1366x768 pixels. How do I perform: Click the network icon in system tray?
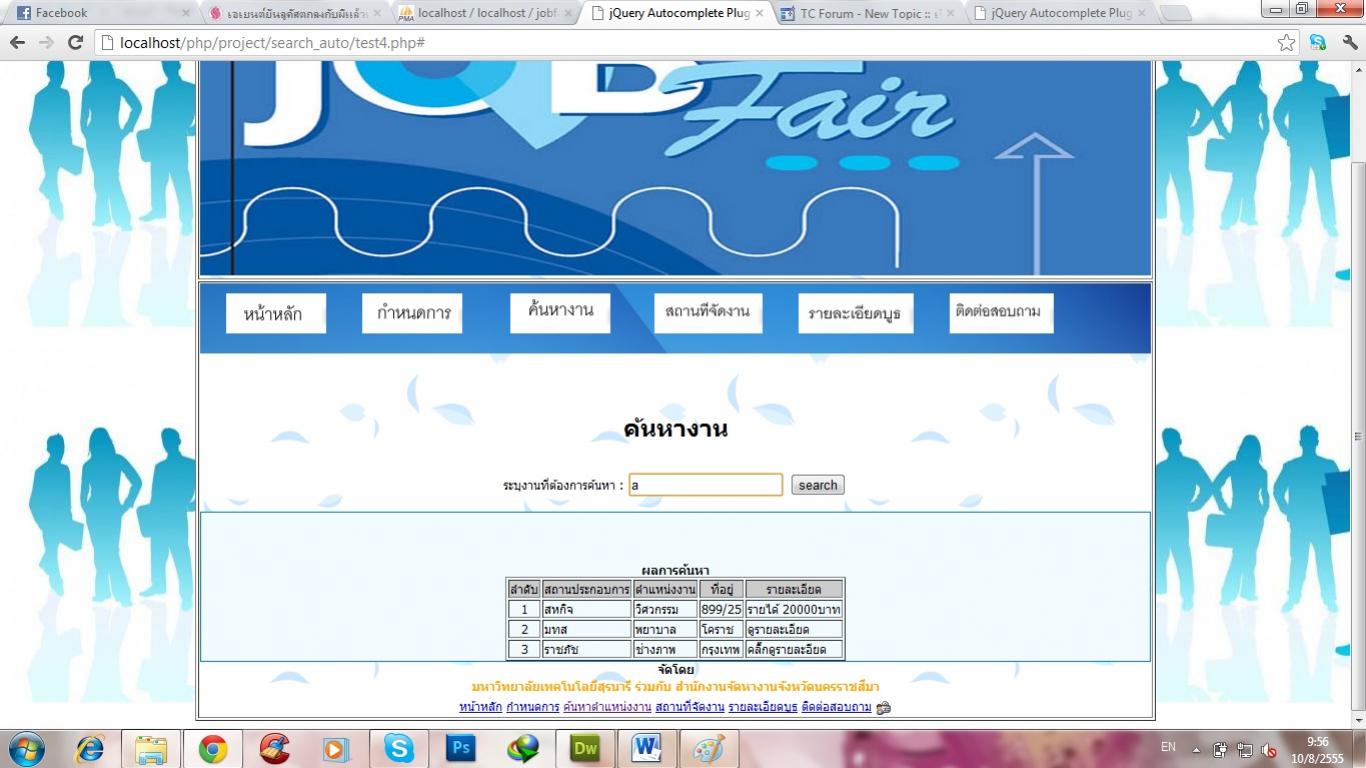[1245, 750]
